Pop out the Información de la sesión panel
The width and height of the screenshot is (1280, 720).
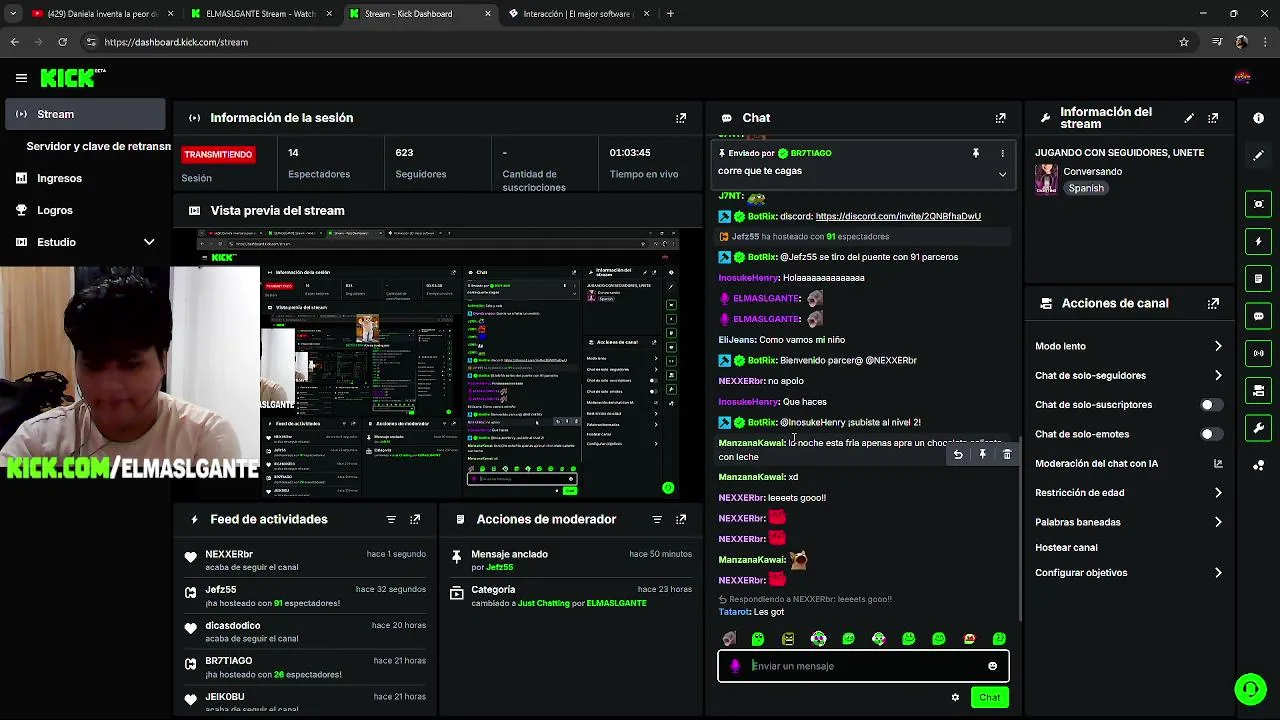[x=681, y=118]
